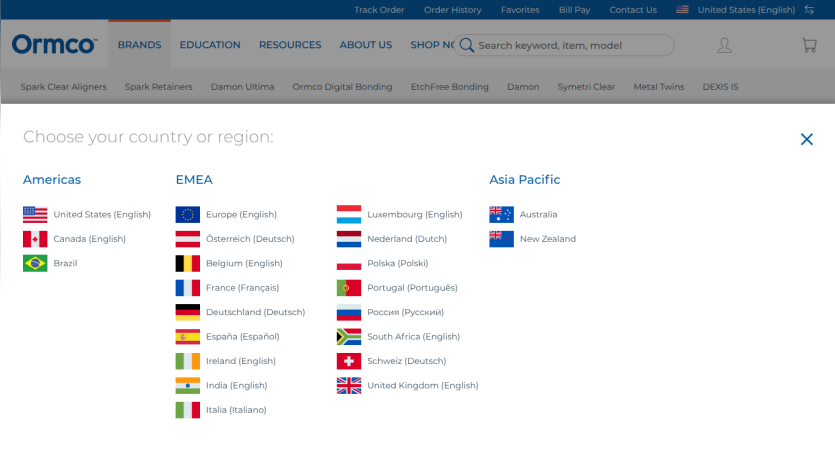The image size is (835, 469).
Task: Select Italia (Italiano) text link
Action: (236, 410)
